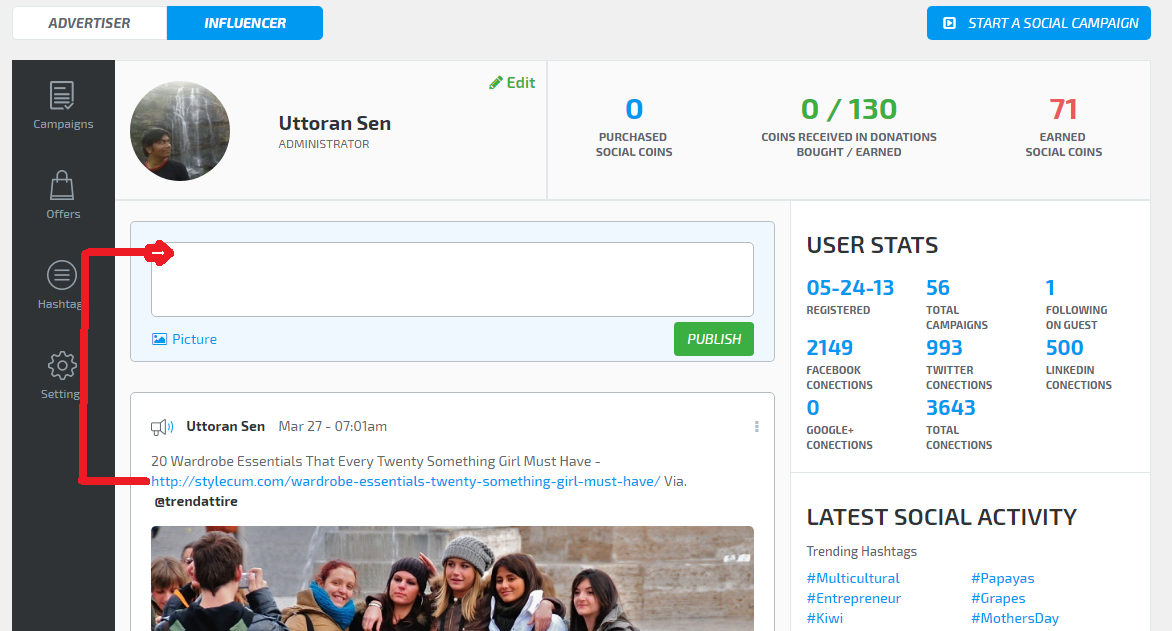Click the 2149 Facebook connections stat

830,348
